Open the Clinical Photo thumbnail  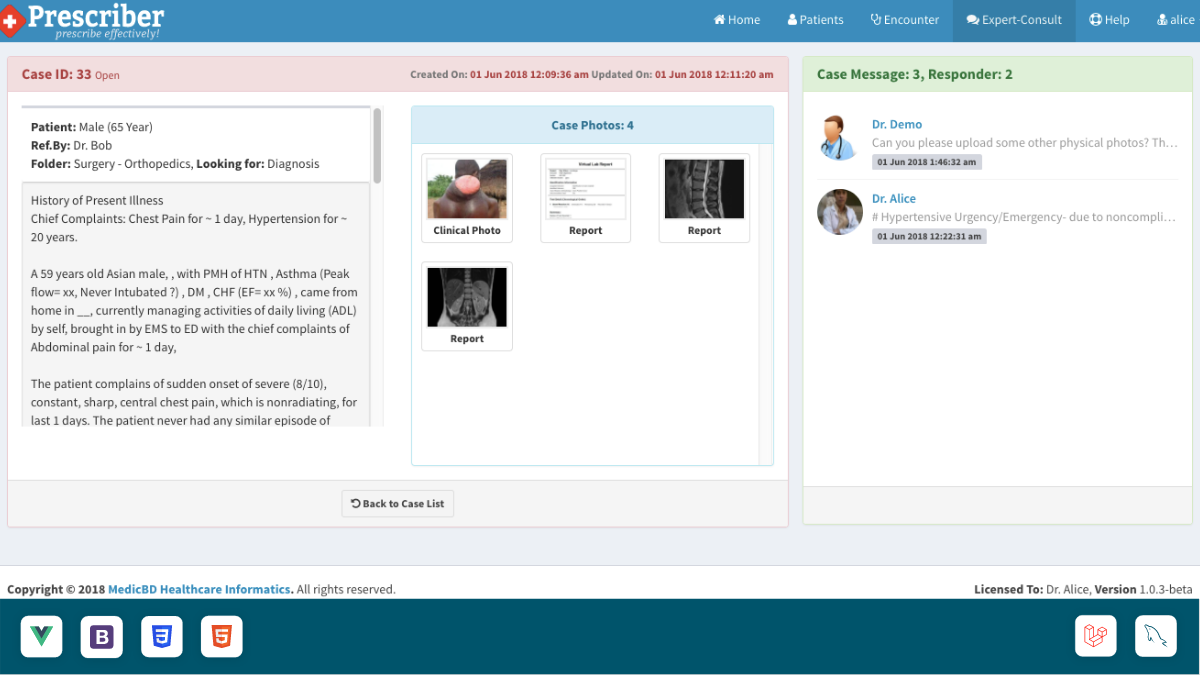coord(467,197)
